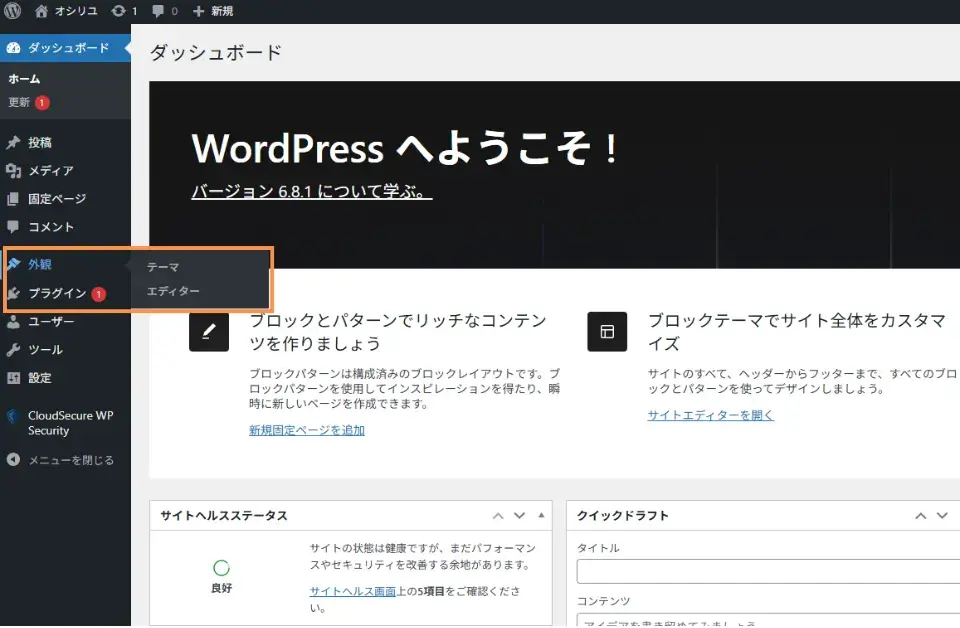Viewport: 960px width, 628px height.
Task: Click メニューを閉じる to collapse the sidebar
Action: pyautogui.click(x=71, y=460)
